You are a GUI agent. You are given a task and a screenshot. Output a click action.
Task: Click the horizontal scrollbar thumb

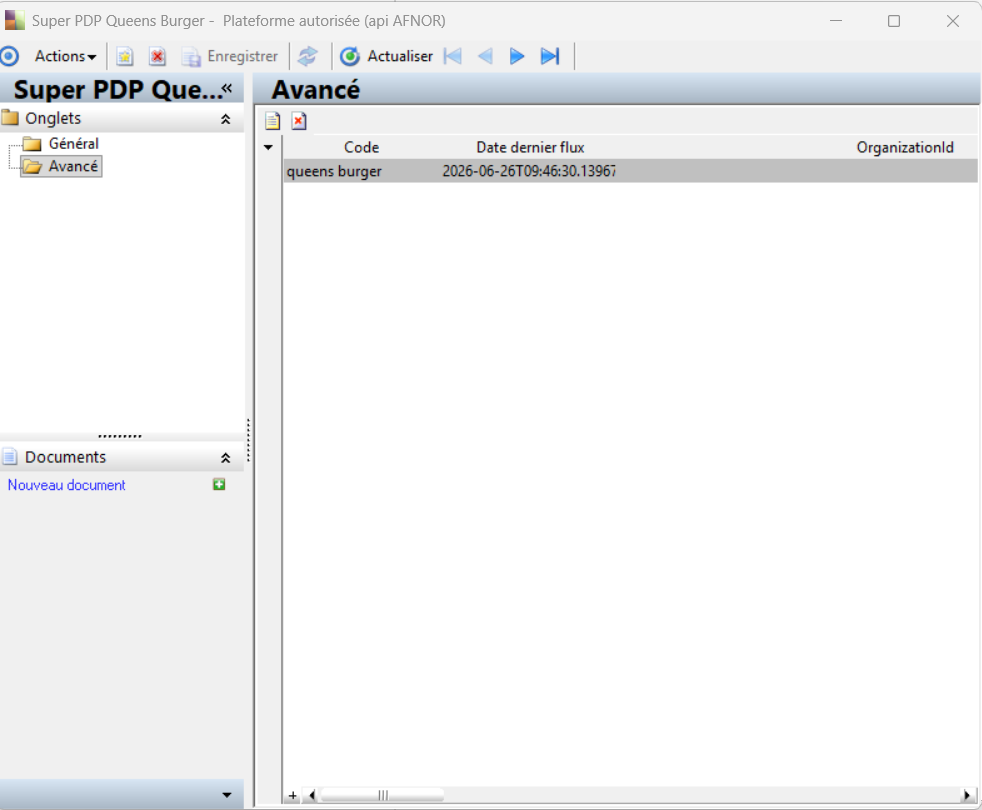382,796
